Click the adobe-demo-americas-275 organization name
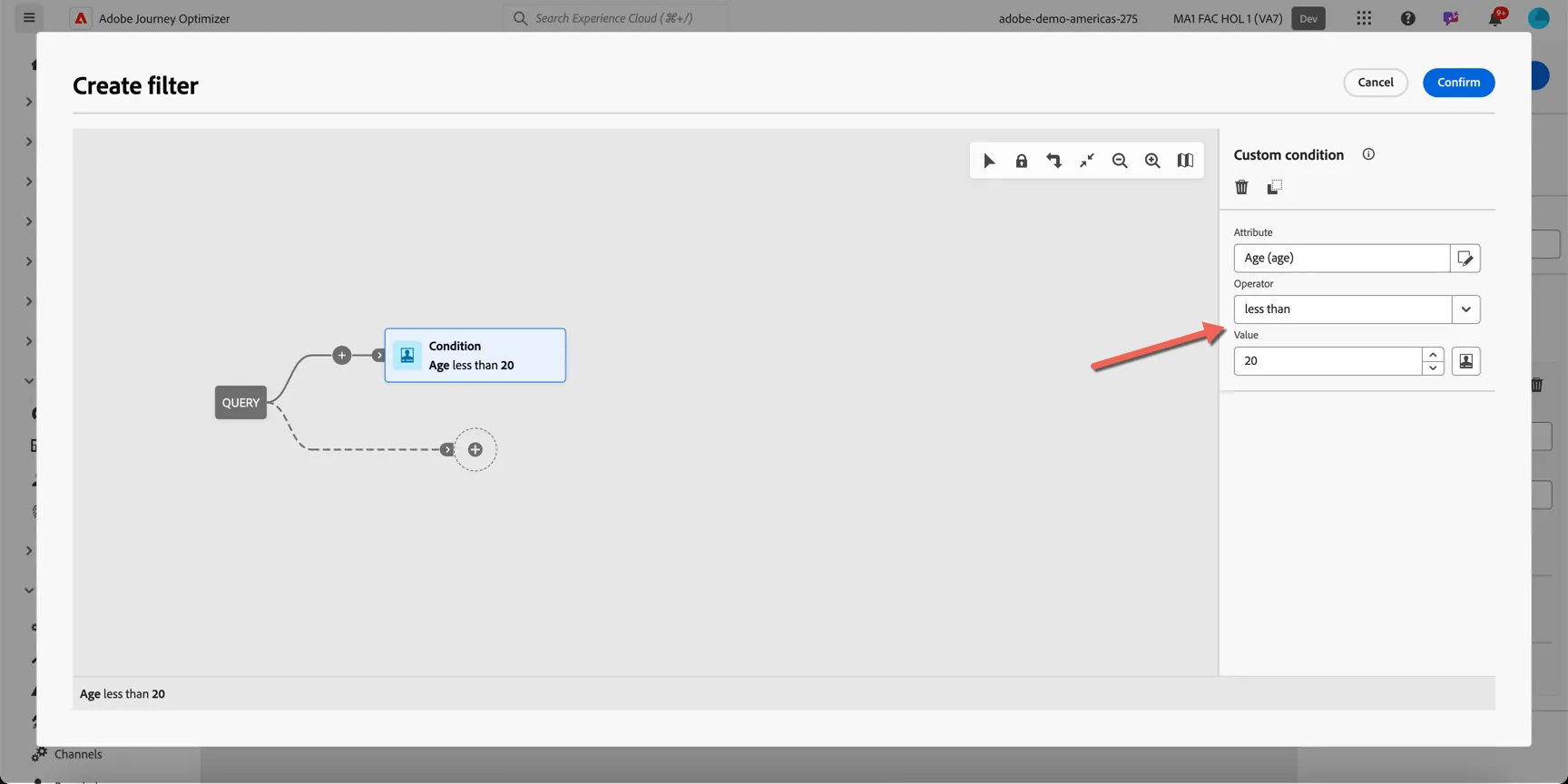The image size is (1568, 784). (1068, 18)
